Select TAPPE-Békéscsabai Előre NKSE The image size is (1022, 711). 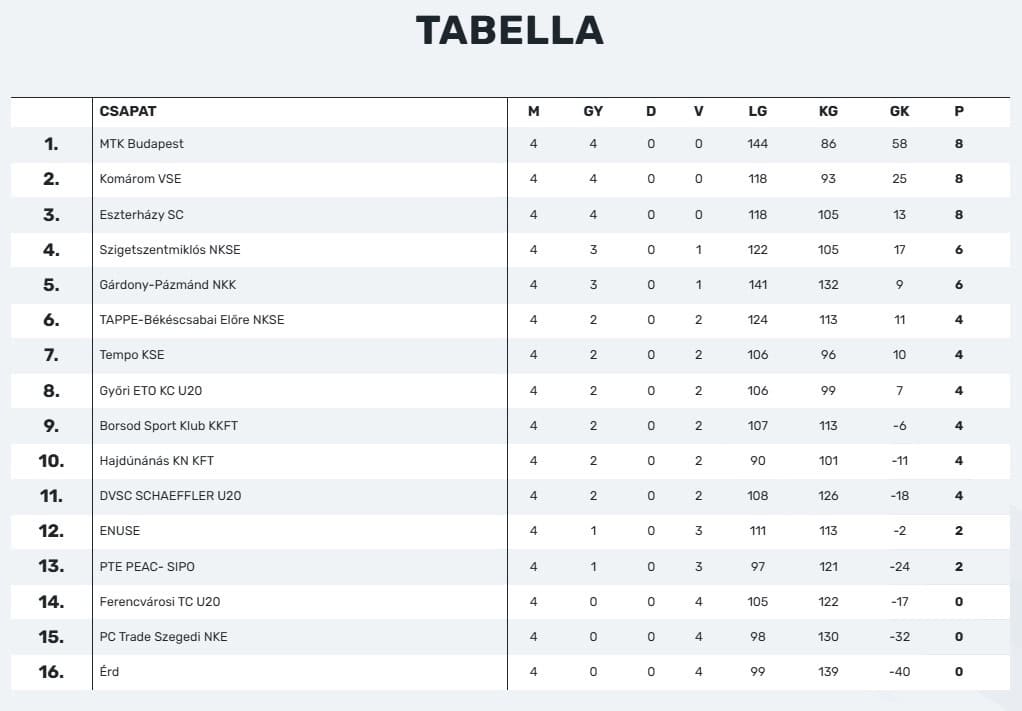point(192,320)
